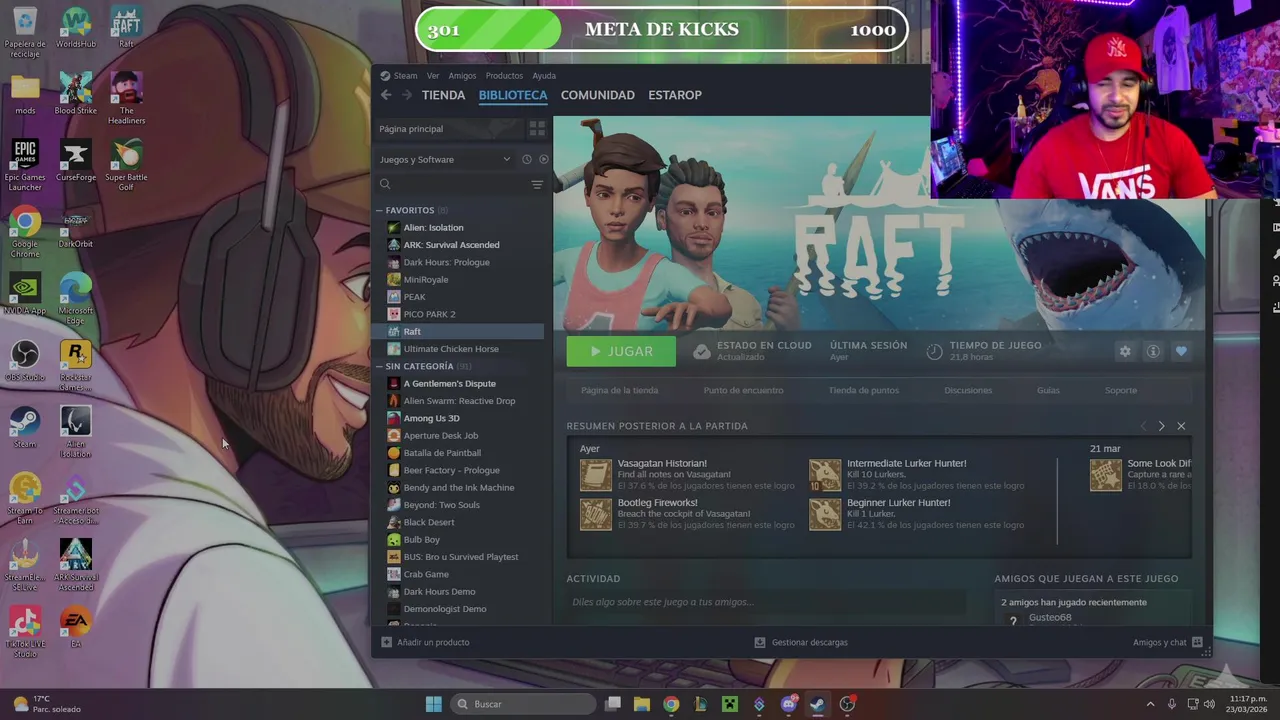Open Punto de encuentro link
Viewport: 1280px width, 720px height.
pyautogui.click(x=743, y=390)
